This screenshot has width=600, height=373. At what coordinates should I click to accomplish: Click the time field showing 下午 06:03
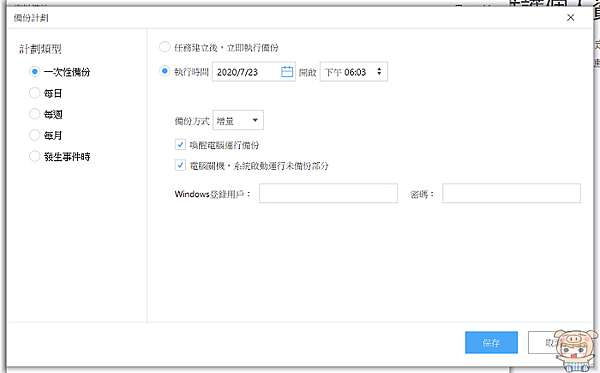coord(354,72)
